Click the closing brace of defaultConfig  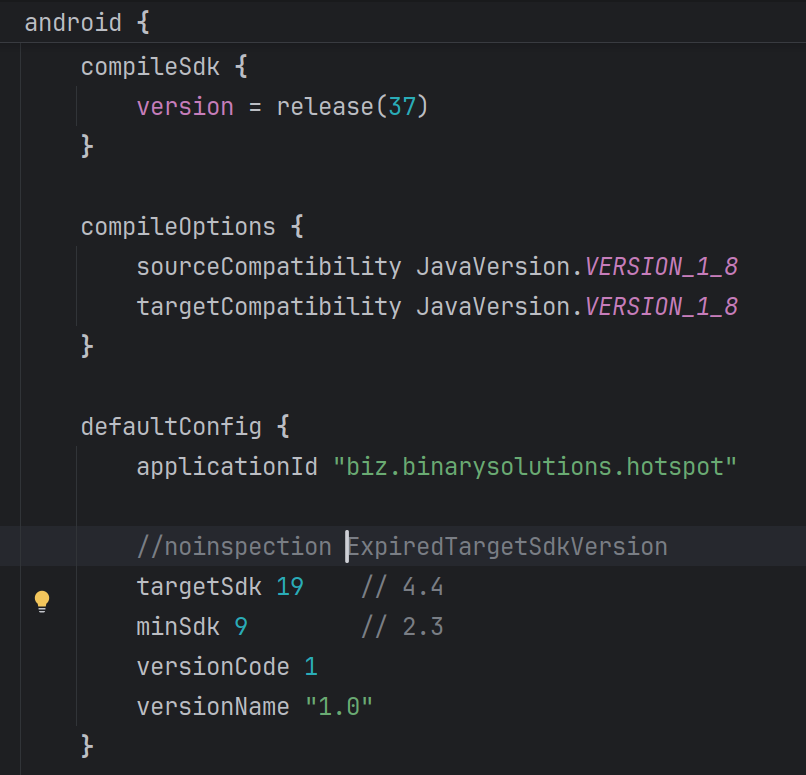coord(87,746)
